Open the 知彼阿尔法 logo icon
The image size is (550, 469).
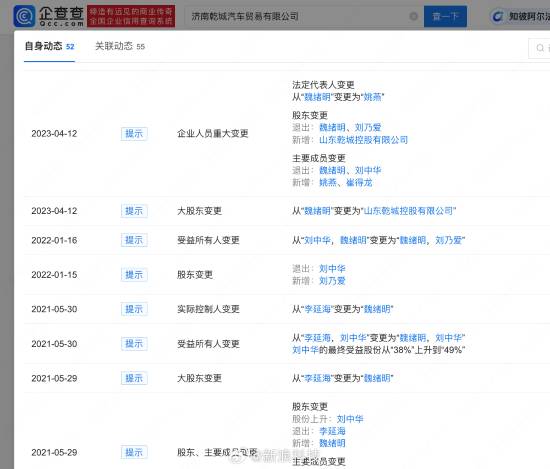[497, 16]
